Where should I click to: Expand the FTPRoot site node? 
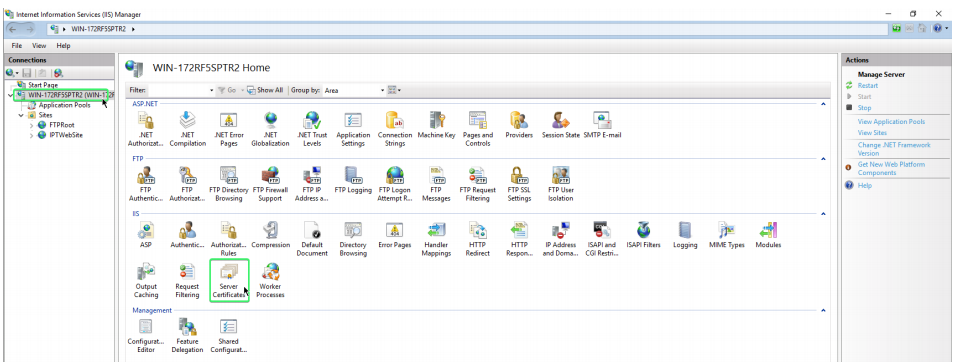(31, 125)
